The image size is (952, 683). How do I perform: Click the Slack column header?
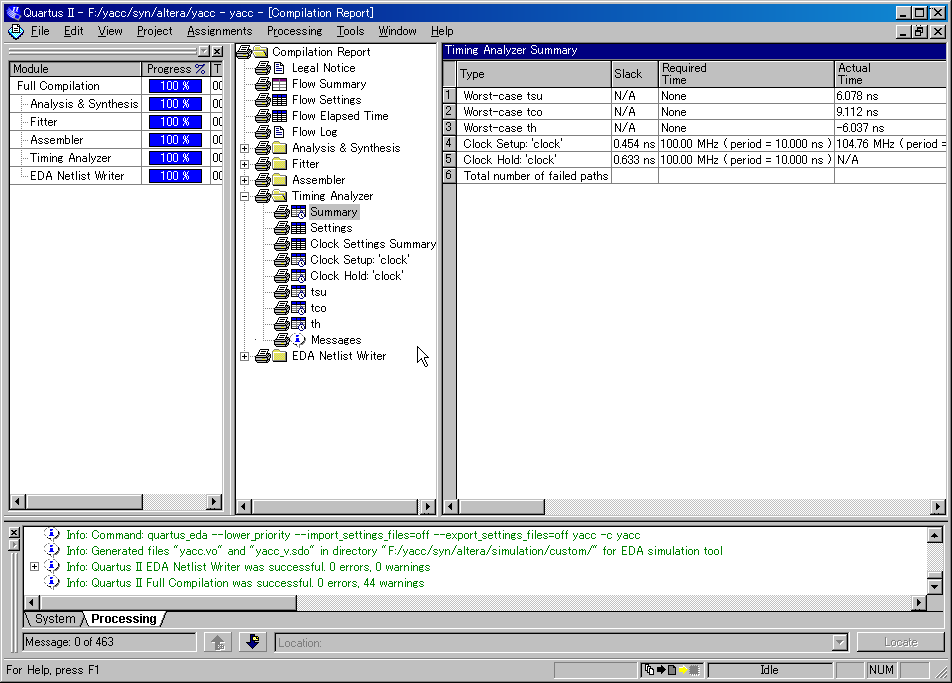click(x=628, y=74)
